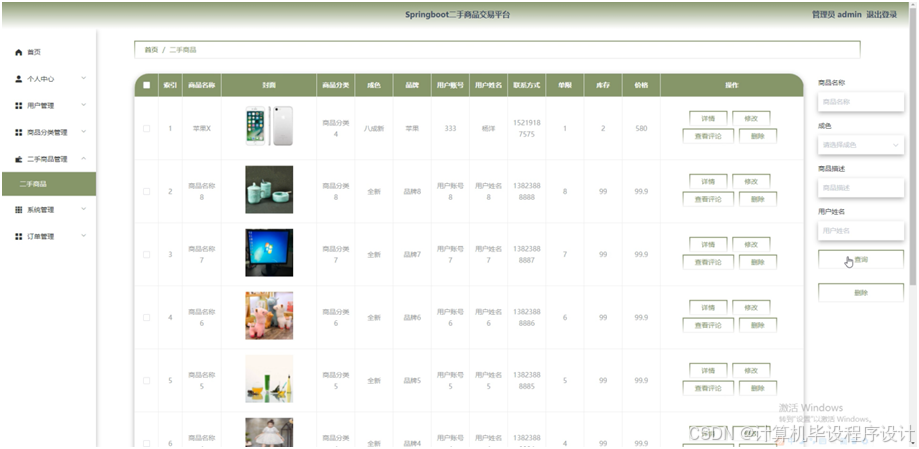Focus the 商品名称 search input field

860,101
